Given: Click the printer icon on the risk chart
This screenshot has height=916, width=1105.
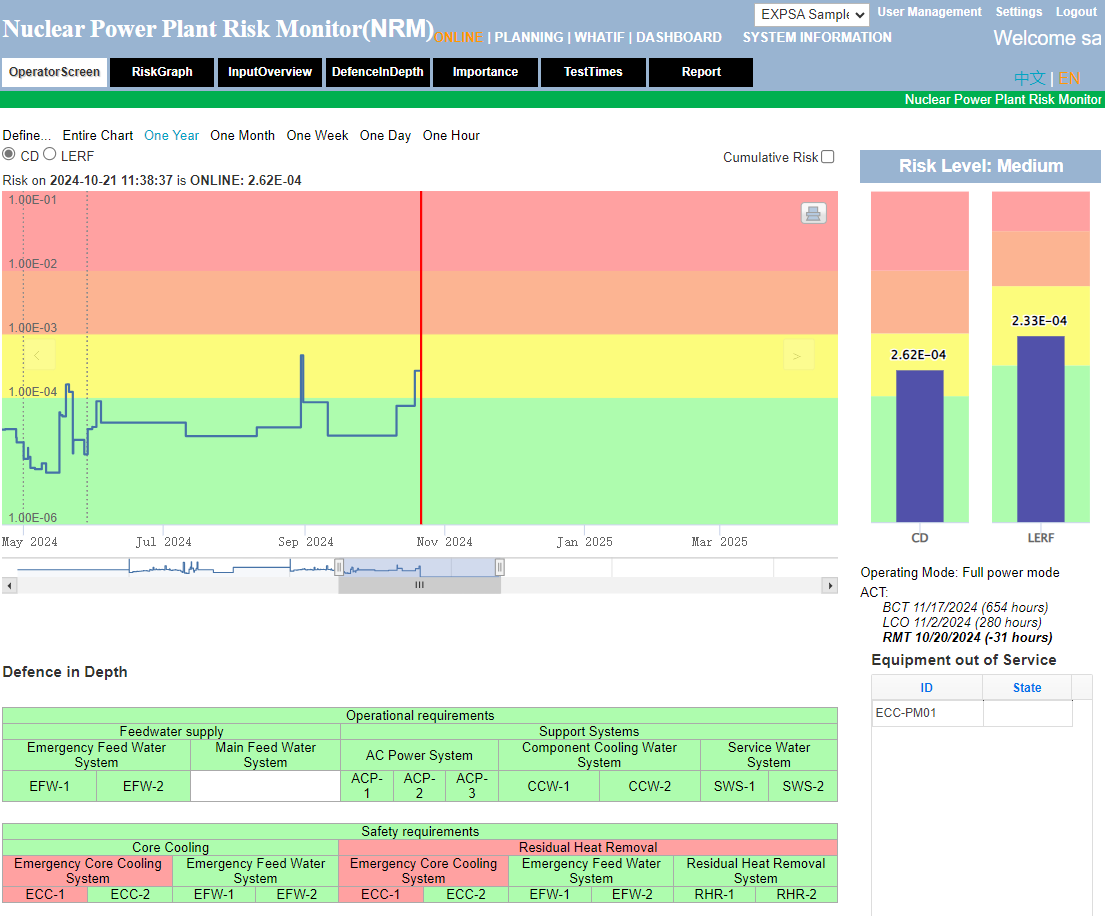Looking at the screenshot, I should [813, 213].
